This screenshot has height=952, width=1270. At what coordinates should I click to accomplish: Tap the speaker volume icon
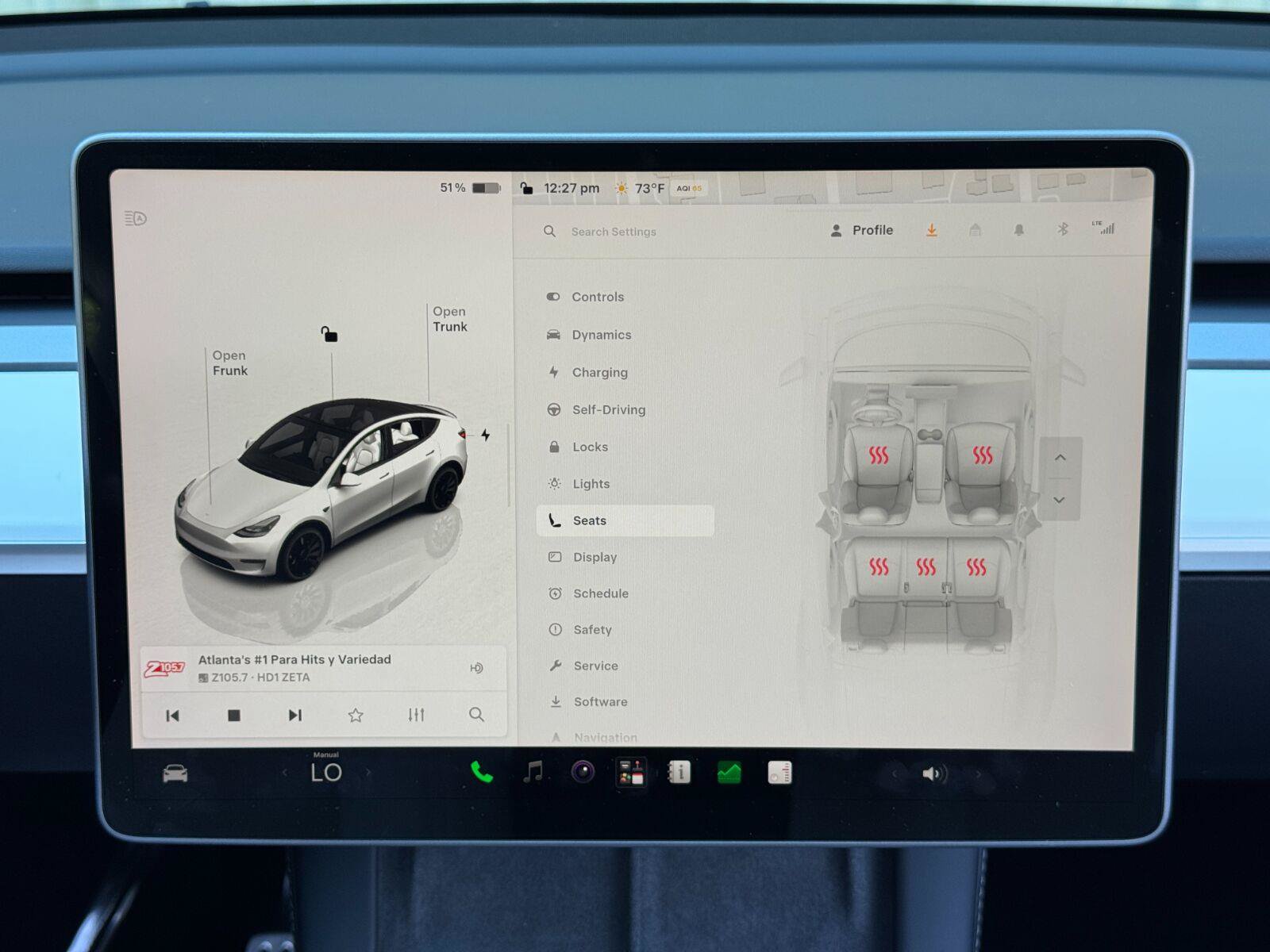(x=934, y=773)
